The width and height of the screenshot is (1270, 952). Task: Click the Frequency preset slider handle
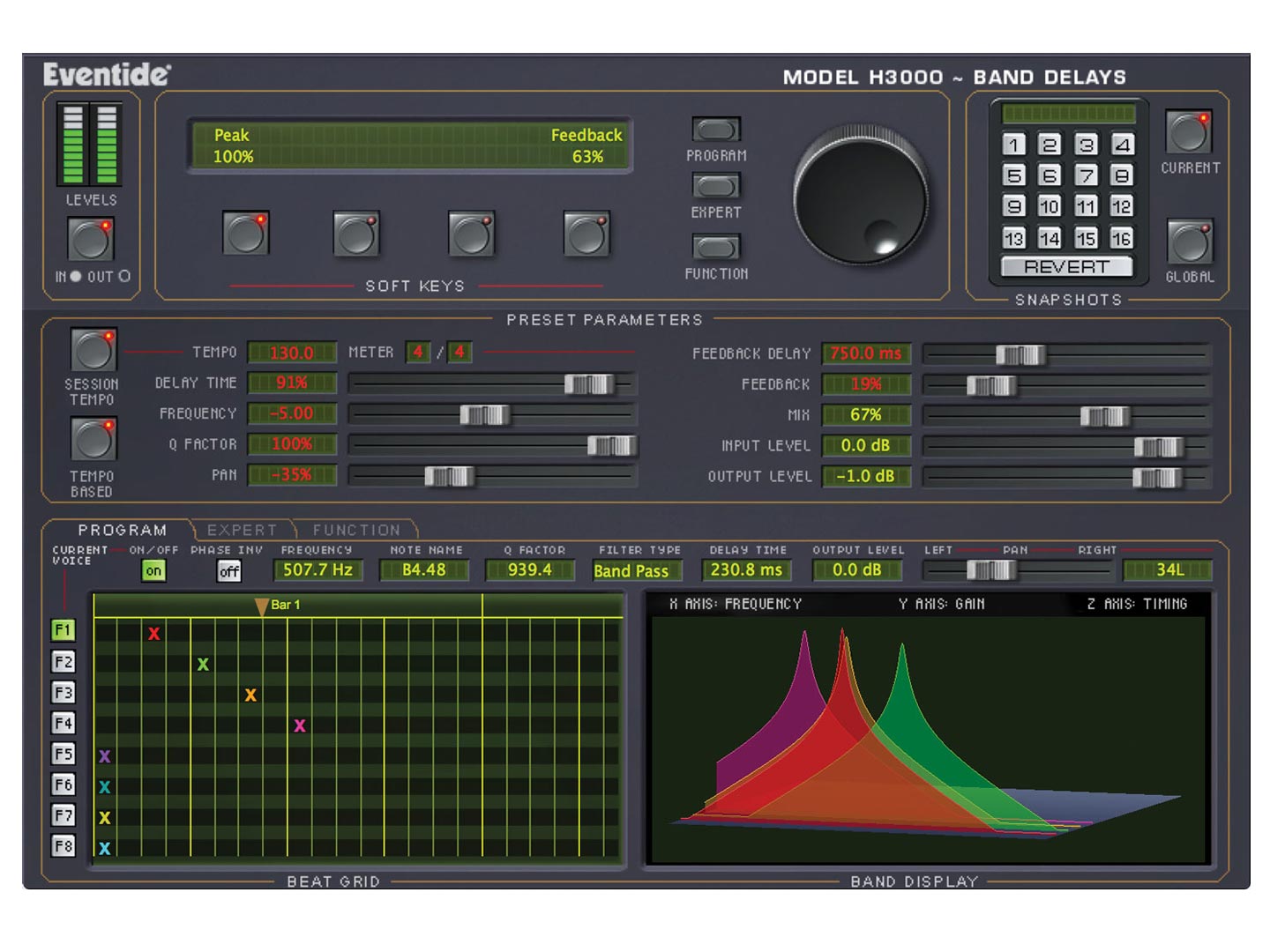point(485,414)
